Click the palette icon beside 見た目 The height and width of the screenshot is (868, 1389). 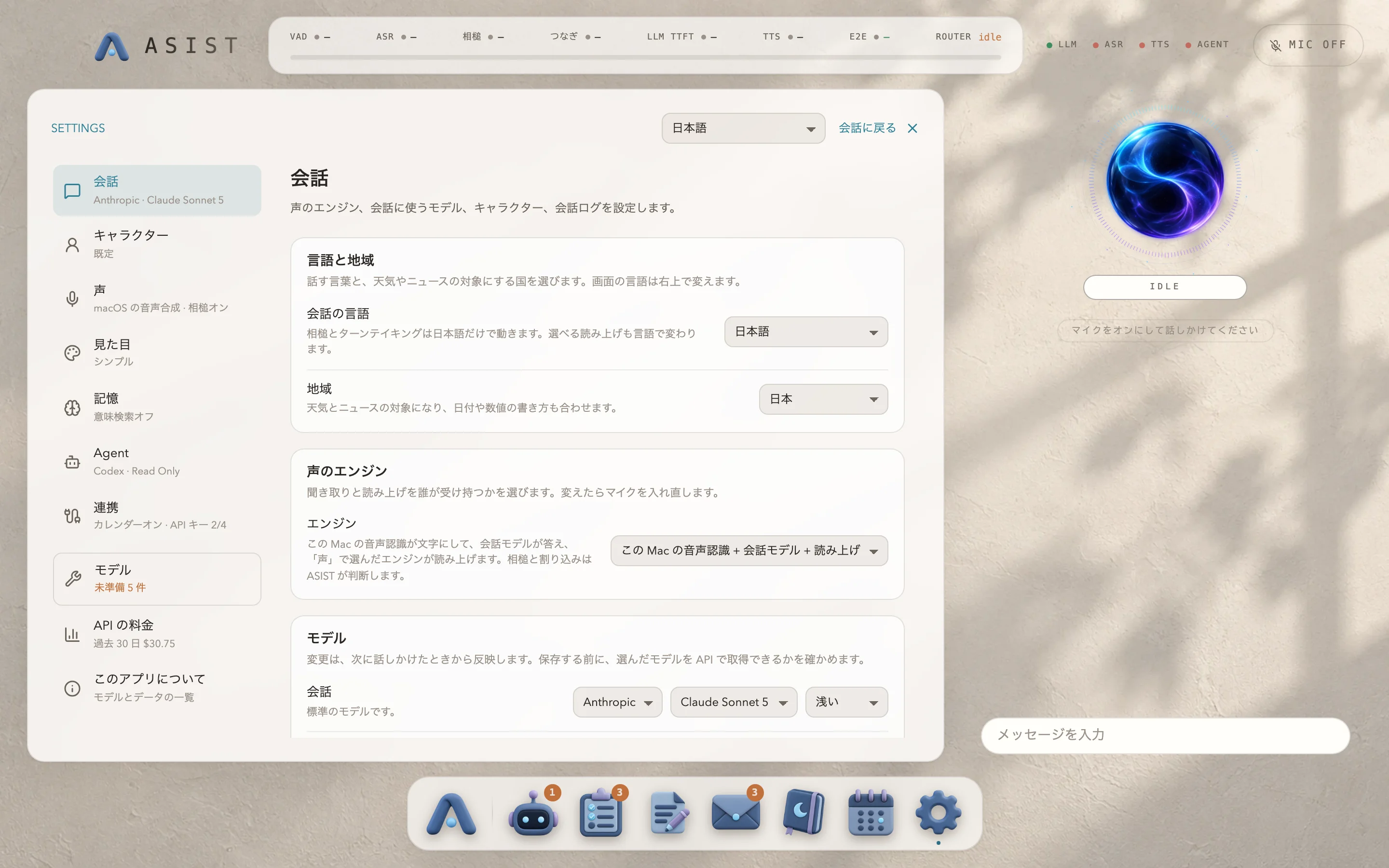pos(72,353)
